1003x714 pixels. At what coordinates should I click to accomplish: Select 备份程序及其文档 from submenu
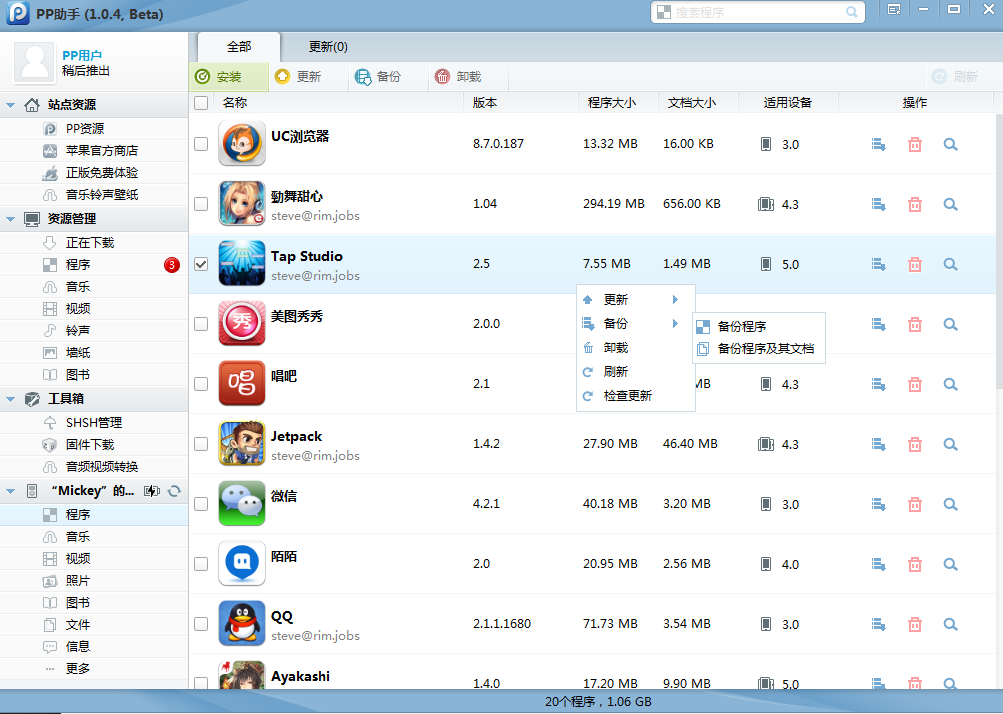[x=765, y=349]
